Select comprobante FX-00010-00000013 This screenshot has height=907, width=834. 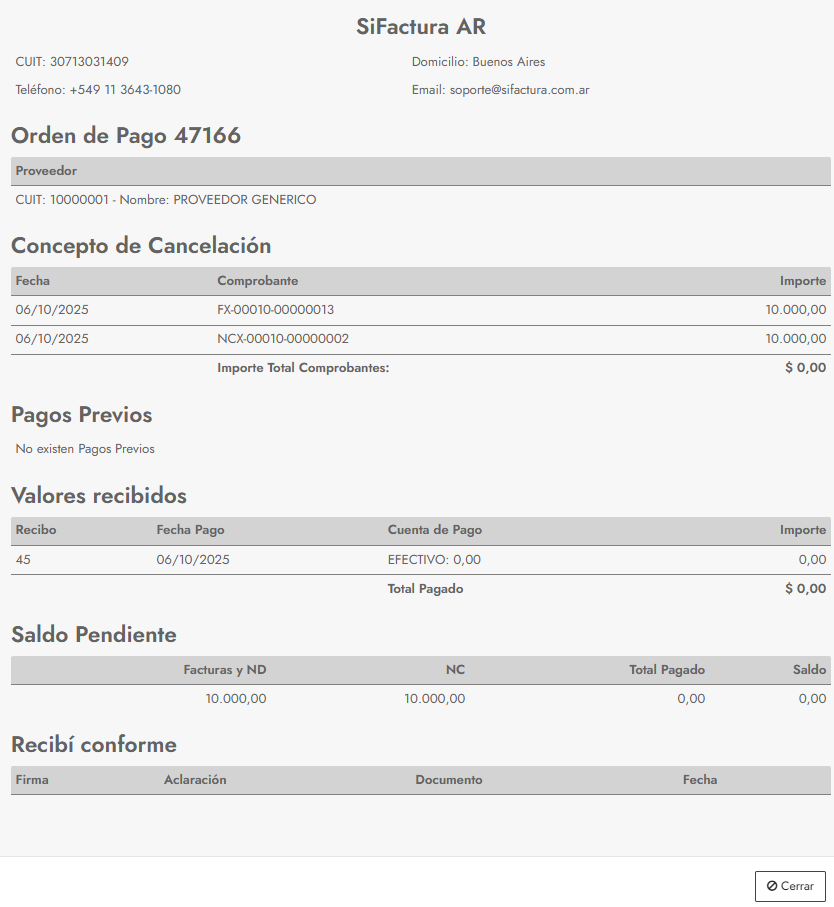(x=275, y=310)
